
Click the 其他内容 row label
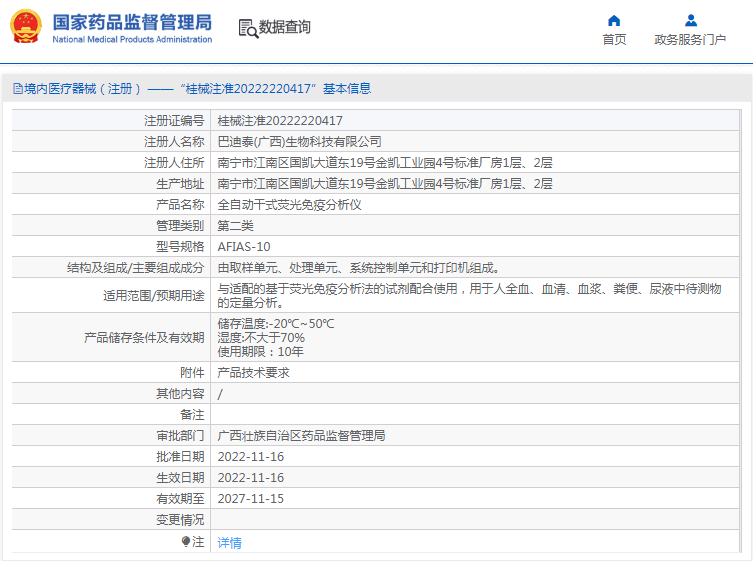click(x=180, y=394)
